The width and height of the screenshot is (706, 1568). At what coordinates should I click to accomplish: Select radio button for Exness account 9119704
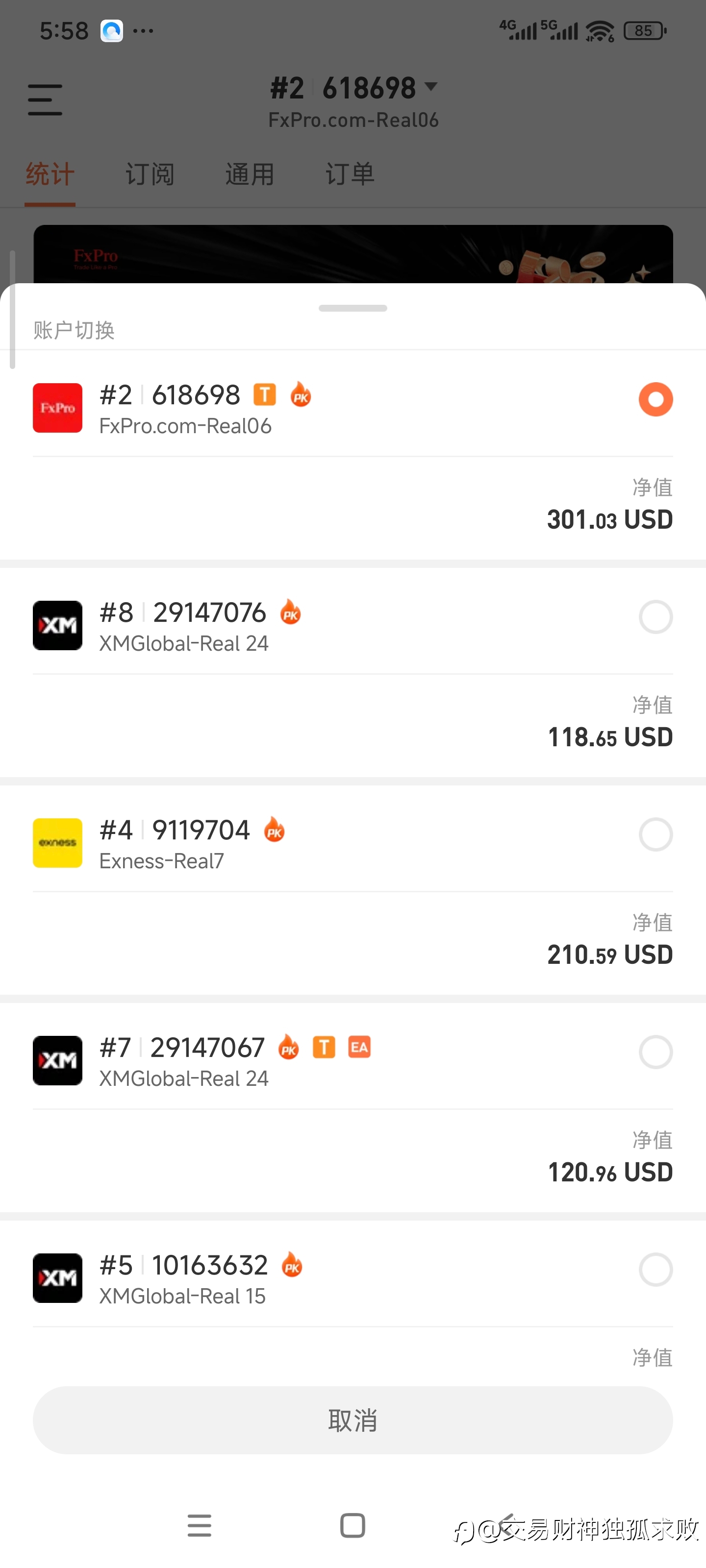(x=656, y=834)
